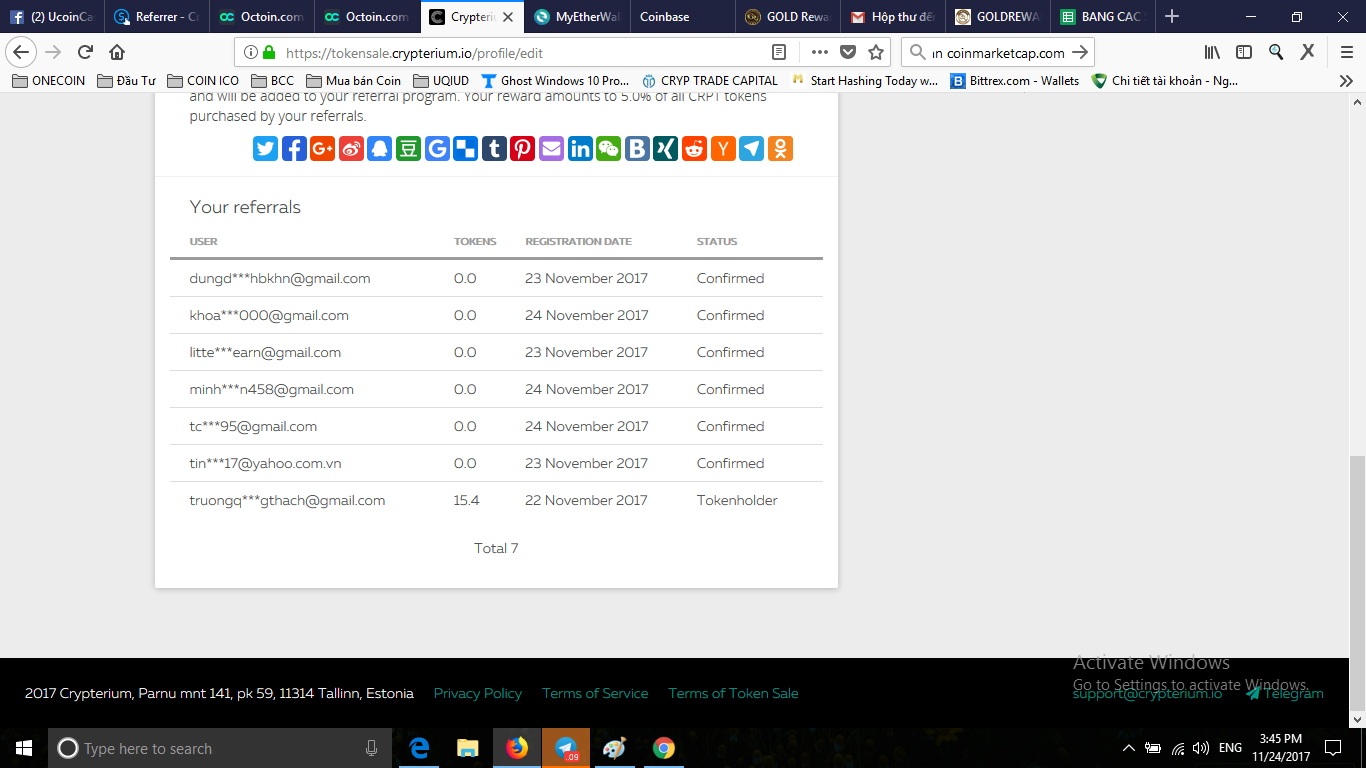Open the CRYP TRADE CAPITAL bookmark
Screen dimensions: 1366x768
pos(709,81)
